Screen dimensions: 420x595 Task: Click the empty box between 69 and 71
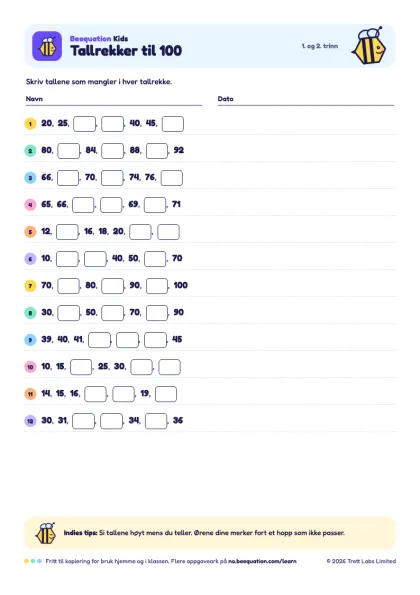point(155,205)
